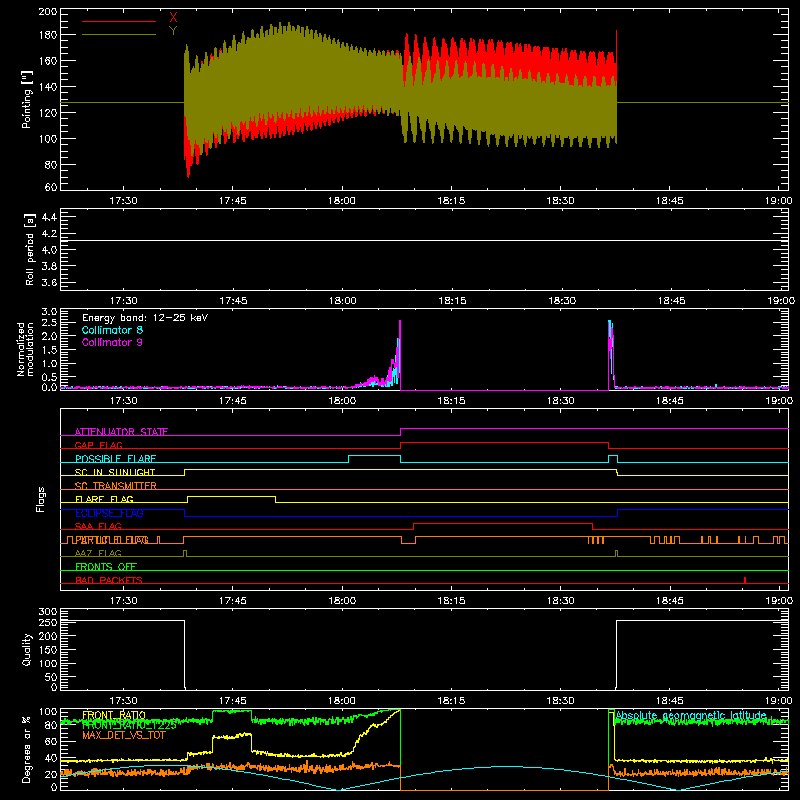This screenshot has height=800, width=800.
Task: Click the 250 value on the Quality axis
Action: pos(48,622)
